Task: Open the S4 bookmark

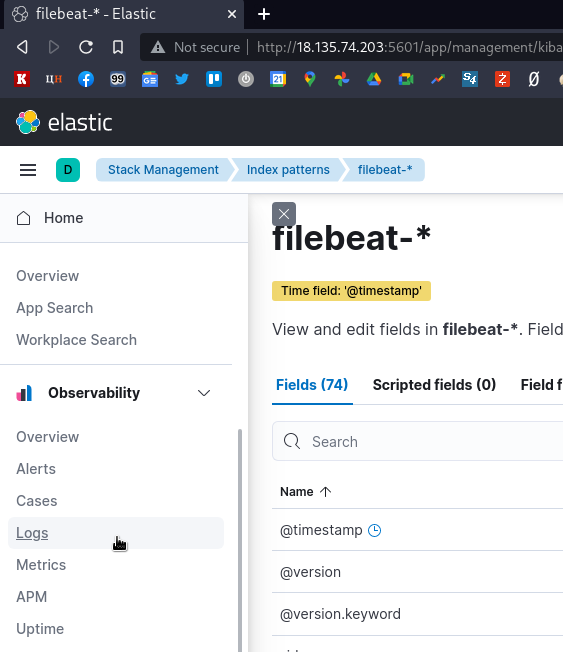Action: (470, 79)
